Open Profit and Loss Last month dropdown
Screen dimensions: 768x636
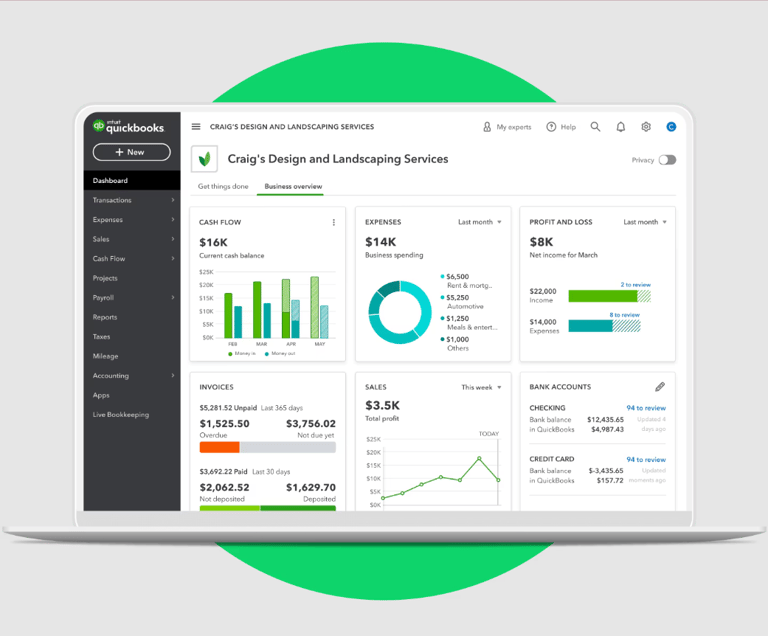[645, 222]
